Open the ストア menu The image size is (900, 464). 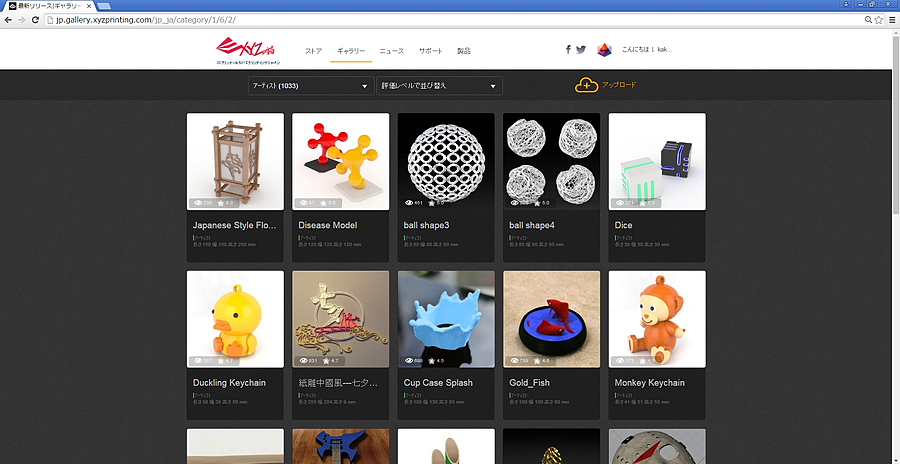click(313, 51)
